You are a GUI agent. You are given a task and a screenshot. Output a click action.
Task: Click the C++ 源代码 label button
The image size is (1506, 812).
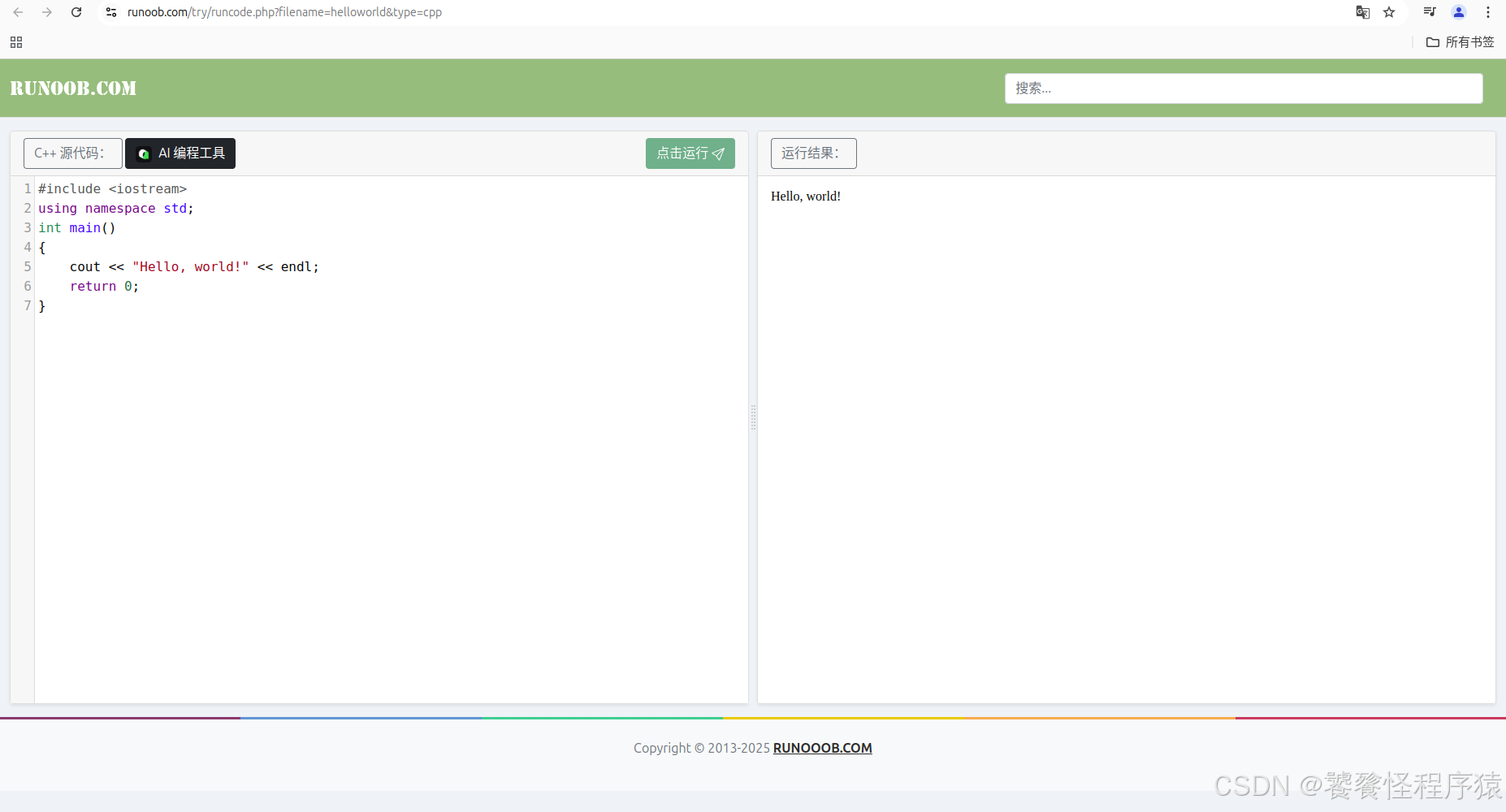coord(73,153)
